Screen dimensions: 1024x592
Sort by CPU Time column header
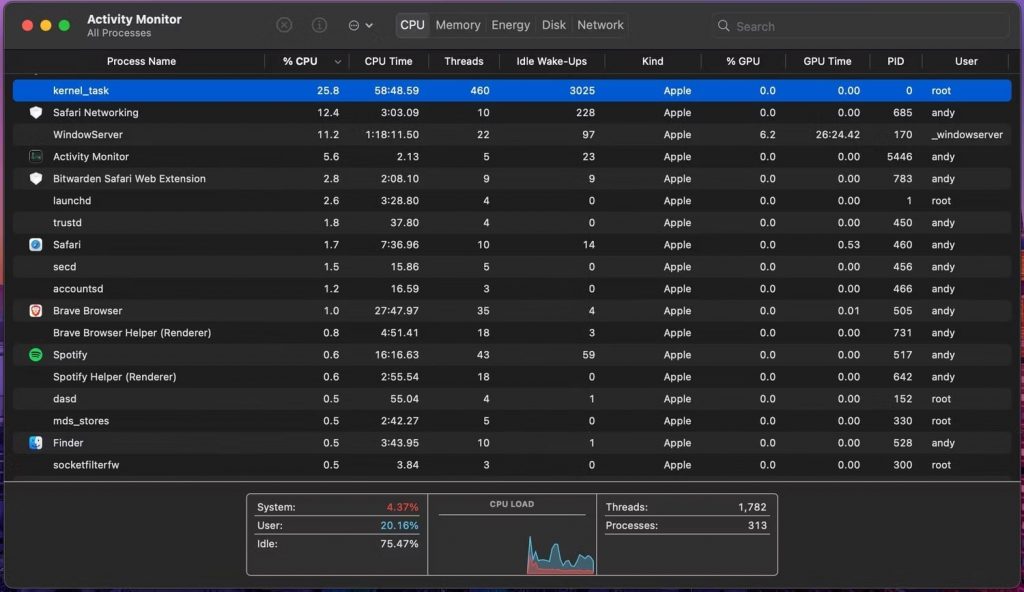[388, 61]
